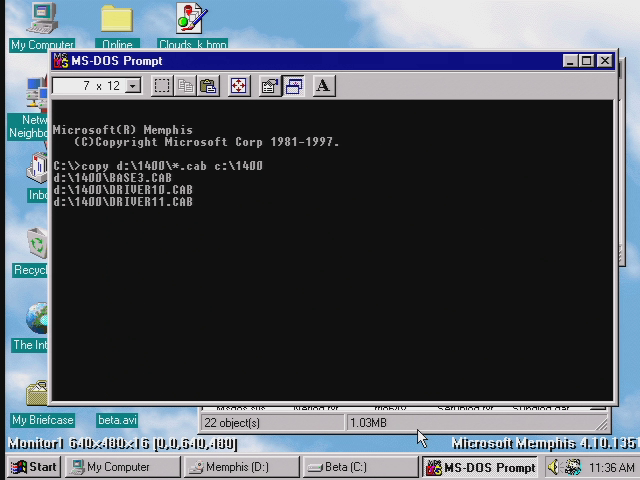
Task: Switch to Beta (C:) taskbar button
Action: 361,467
